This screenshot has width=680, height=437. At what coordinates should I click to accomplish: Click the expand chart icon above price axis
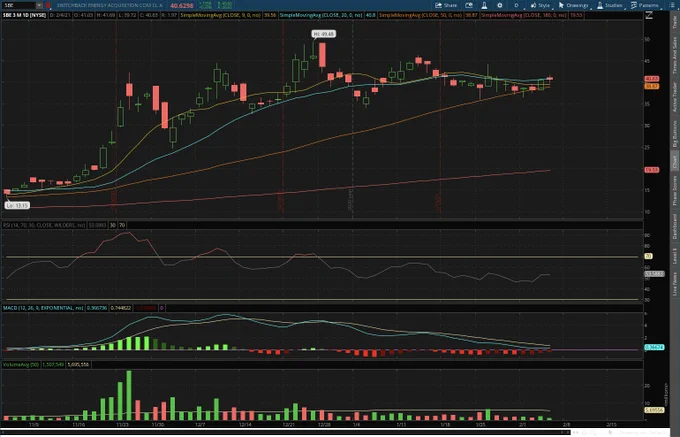click(x=649, y=15)
